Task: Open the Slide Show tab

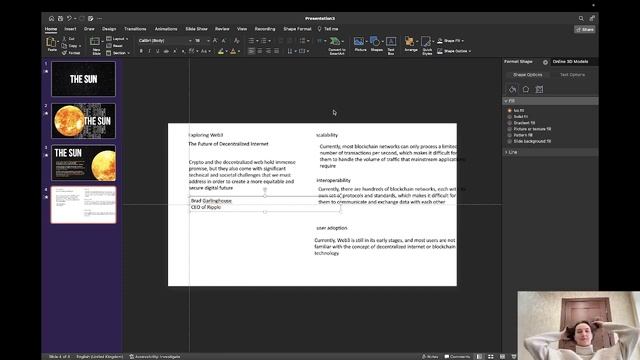Action: (196, 29)
